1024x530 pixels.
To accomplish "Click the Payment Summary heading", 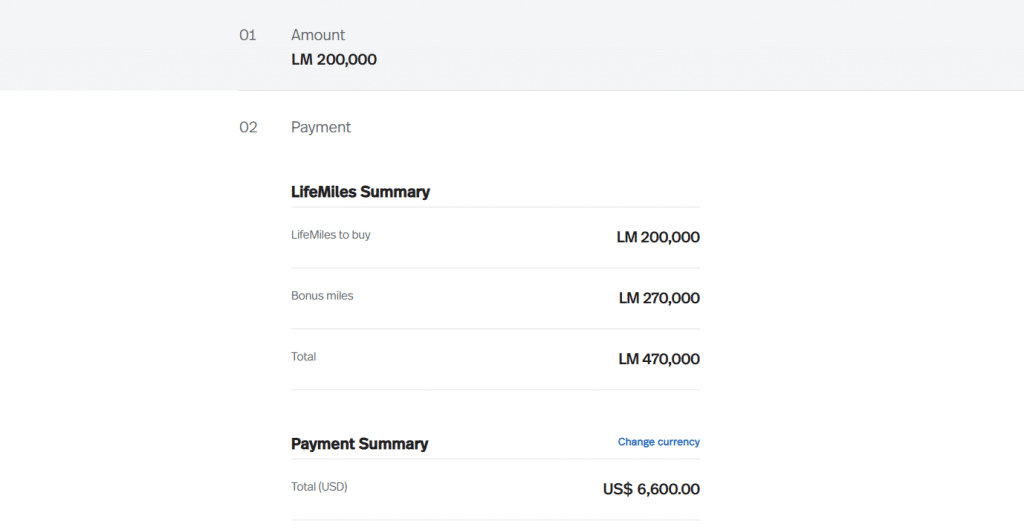I will 359,444.
